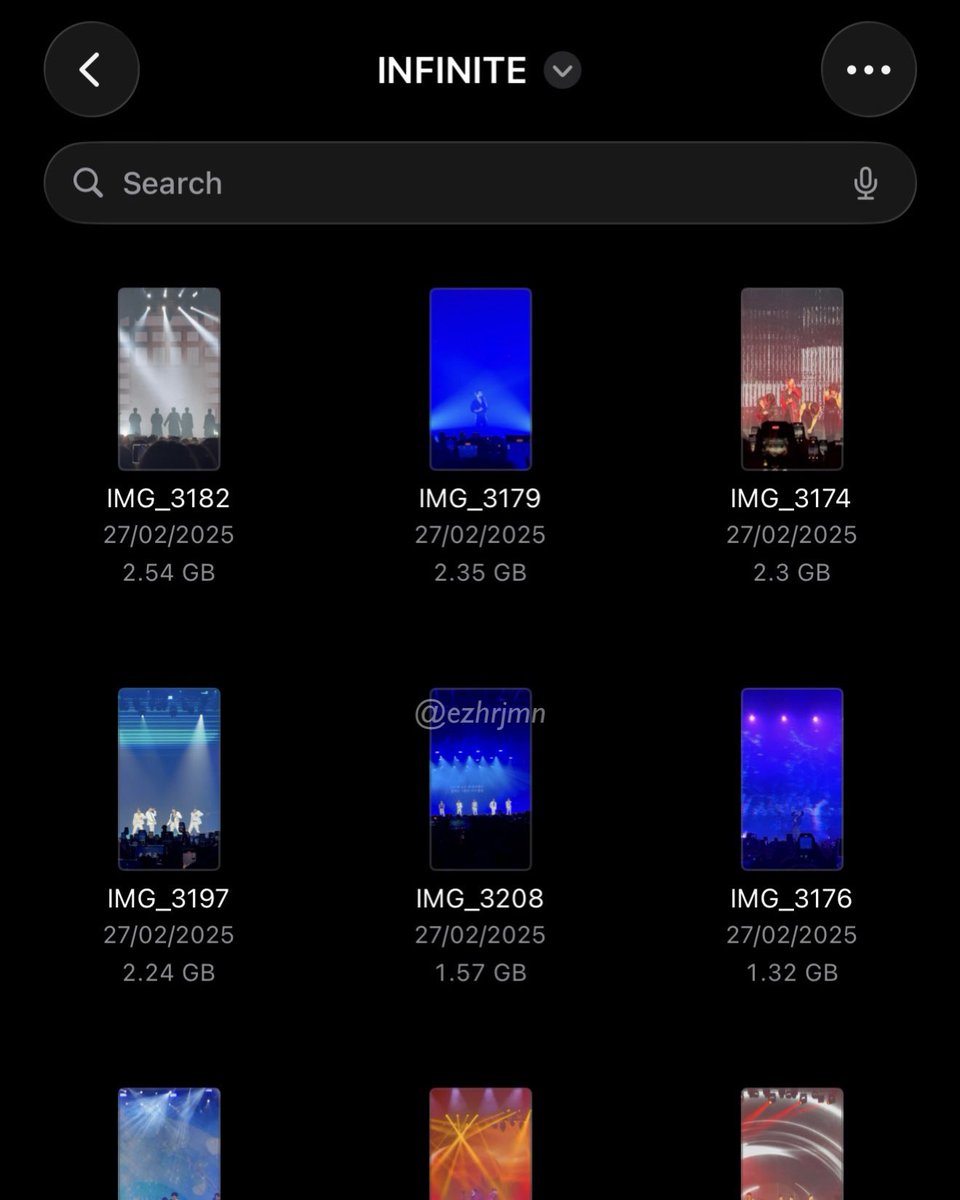The width and height of the screenshot is (960, 1200).
Task: Open the three-dots more options menu
Action: pos(868,70)
